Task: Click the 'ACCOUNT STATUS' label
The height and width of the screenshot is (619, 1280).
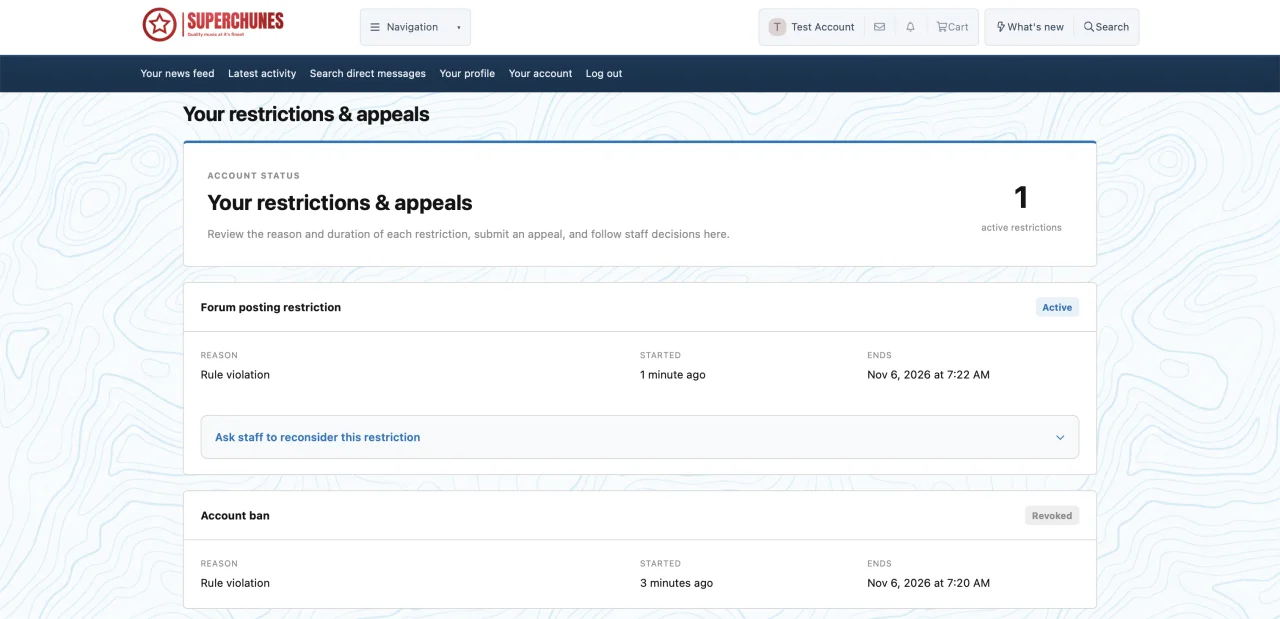Action: (254, 176)
